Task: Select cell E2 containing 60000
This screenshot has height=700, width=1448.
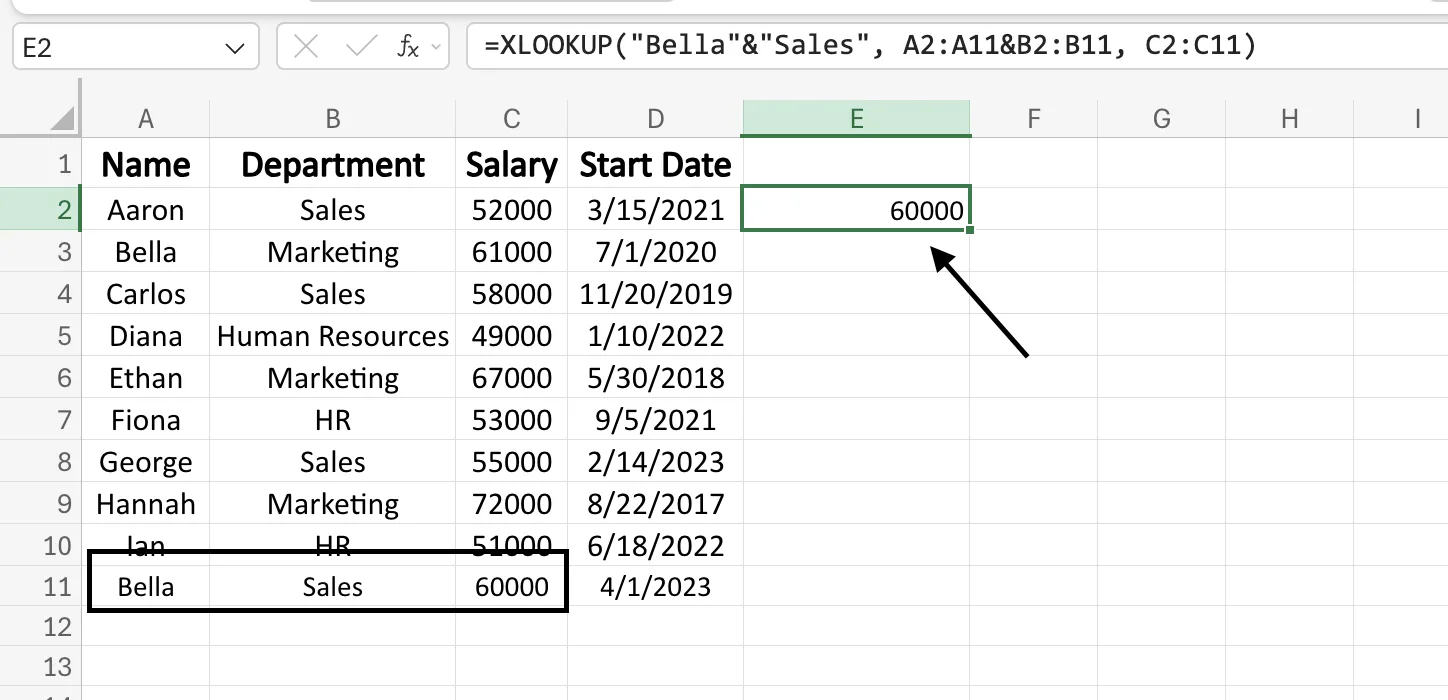Action: (x=856, y=209)
